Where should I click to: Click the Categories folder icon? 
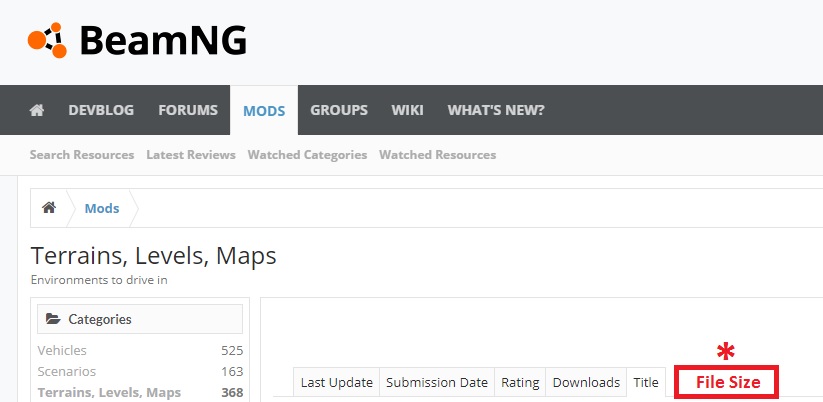53,319
